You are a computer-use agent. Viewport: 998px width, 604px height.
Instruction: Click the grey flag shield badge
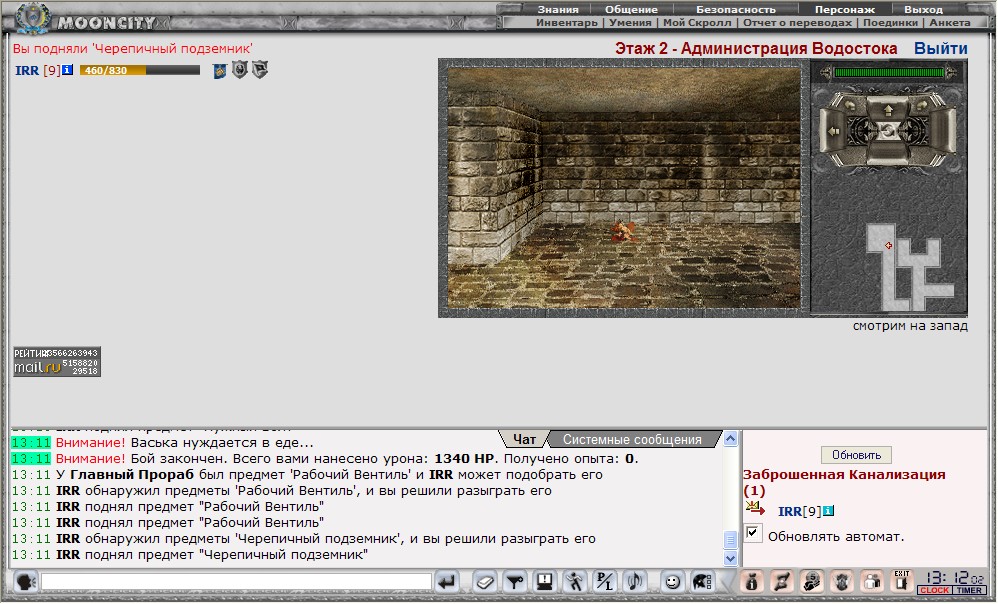(260, 69)
